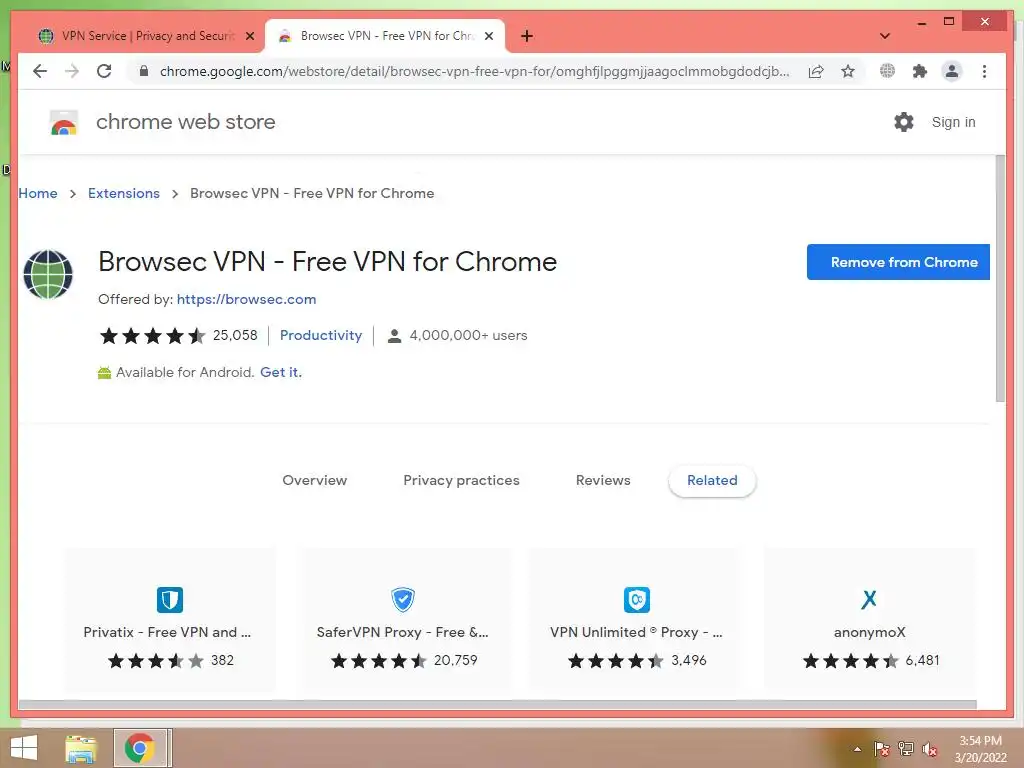Go to Extensions breadcrumb link
Screen dimensions: 1024x768
click(123, 193)
